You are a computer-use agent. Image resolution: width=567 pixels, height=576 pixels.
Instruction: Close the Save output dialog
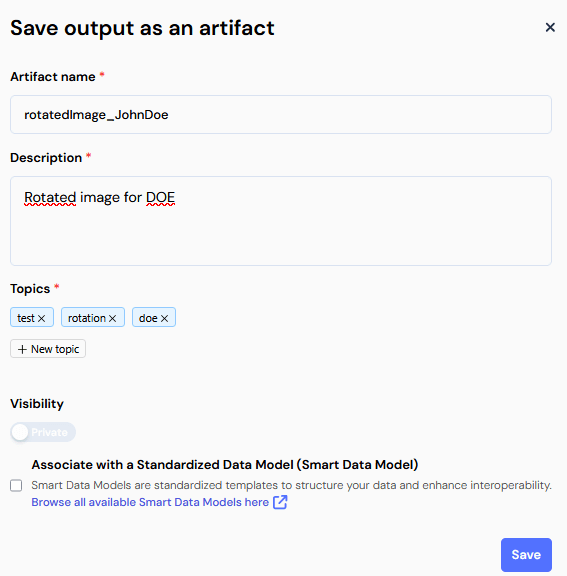pos(550,27)
